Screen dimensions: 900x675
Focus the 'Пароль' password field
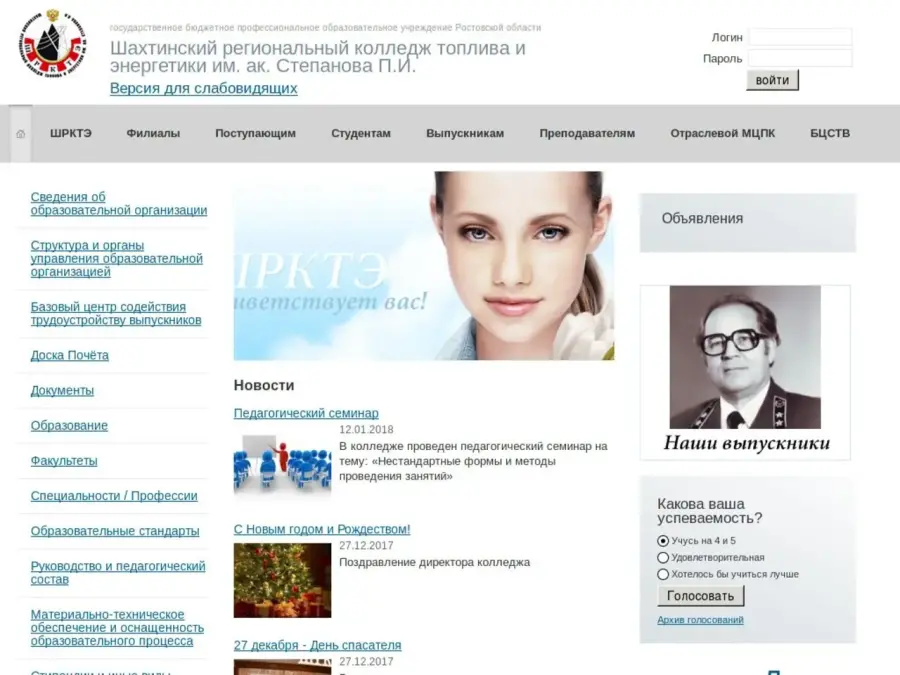coord(800,58)
